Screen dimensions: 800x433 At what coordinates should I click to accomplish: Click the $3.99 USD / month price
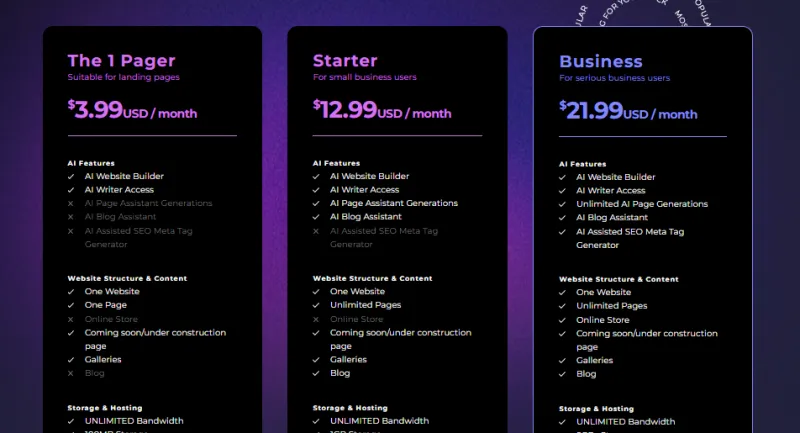point(132,110)
